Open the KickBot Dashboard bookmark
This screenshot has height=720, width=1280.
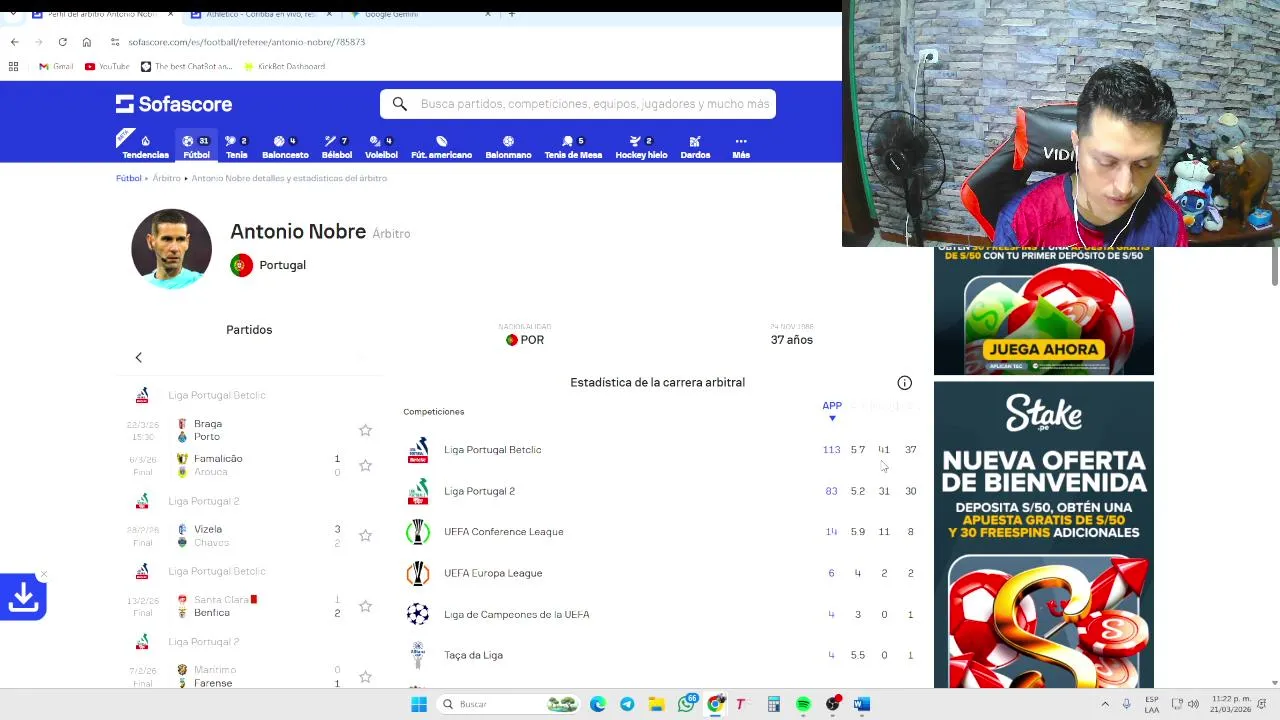click(284, 66)
